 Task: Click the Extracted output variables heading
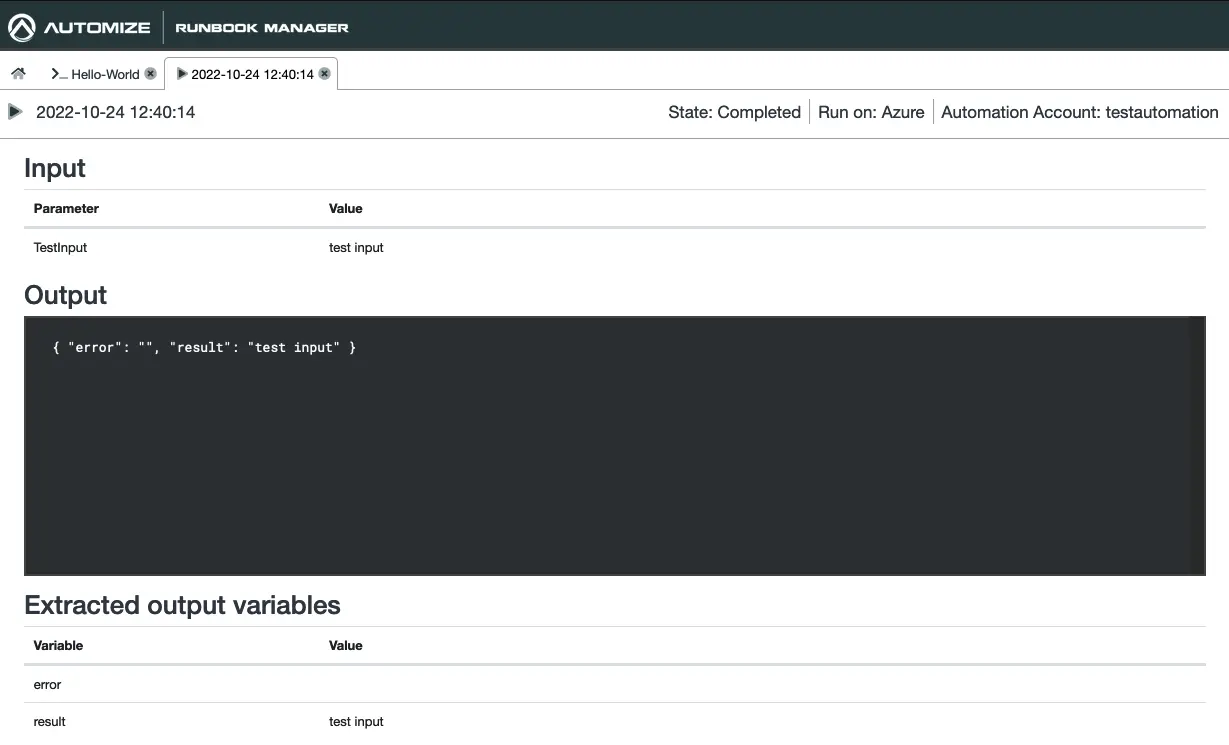pos(182,605)
